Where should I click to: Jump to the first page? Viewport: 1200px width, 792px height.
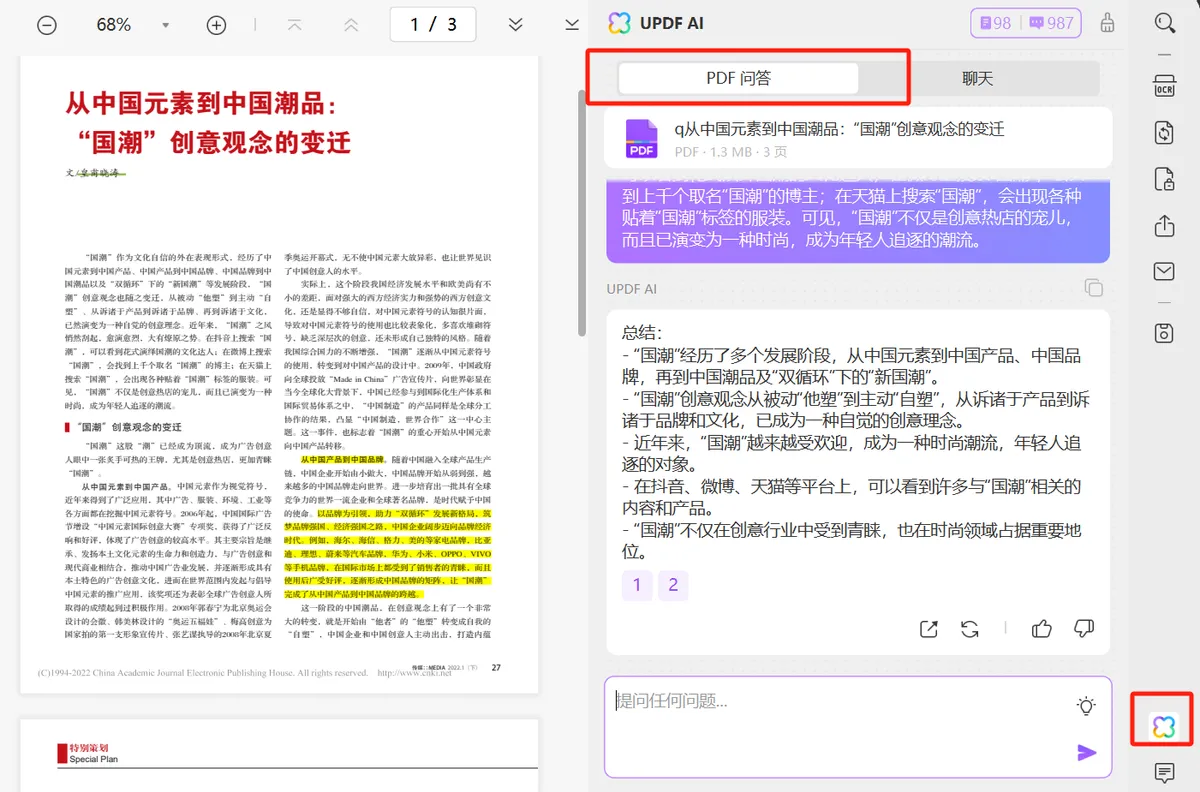pos(294,24)
